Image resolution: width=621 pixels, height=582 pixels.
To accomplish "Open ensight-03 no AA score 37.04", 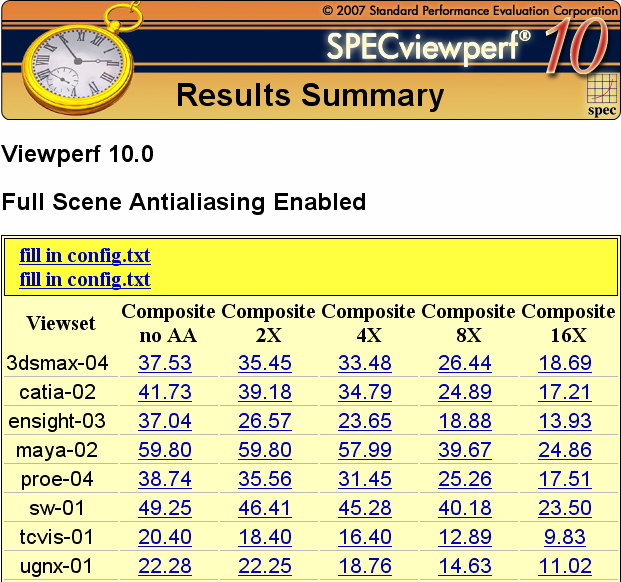I will tap(165, 421).
